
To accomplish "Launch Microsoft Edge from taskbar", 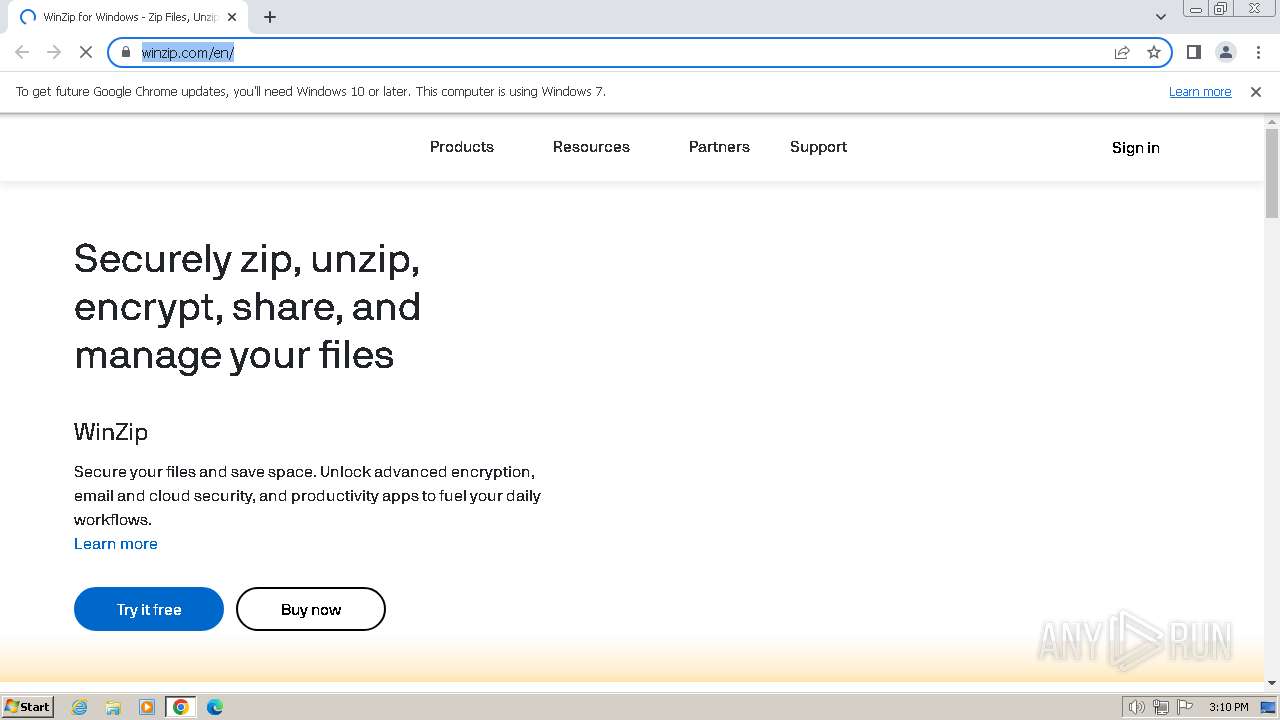I will pyautogui.click(x=215, y=707).
